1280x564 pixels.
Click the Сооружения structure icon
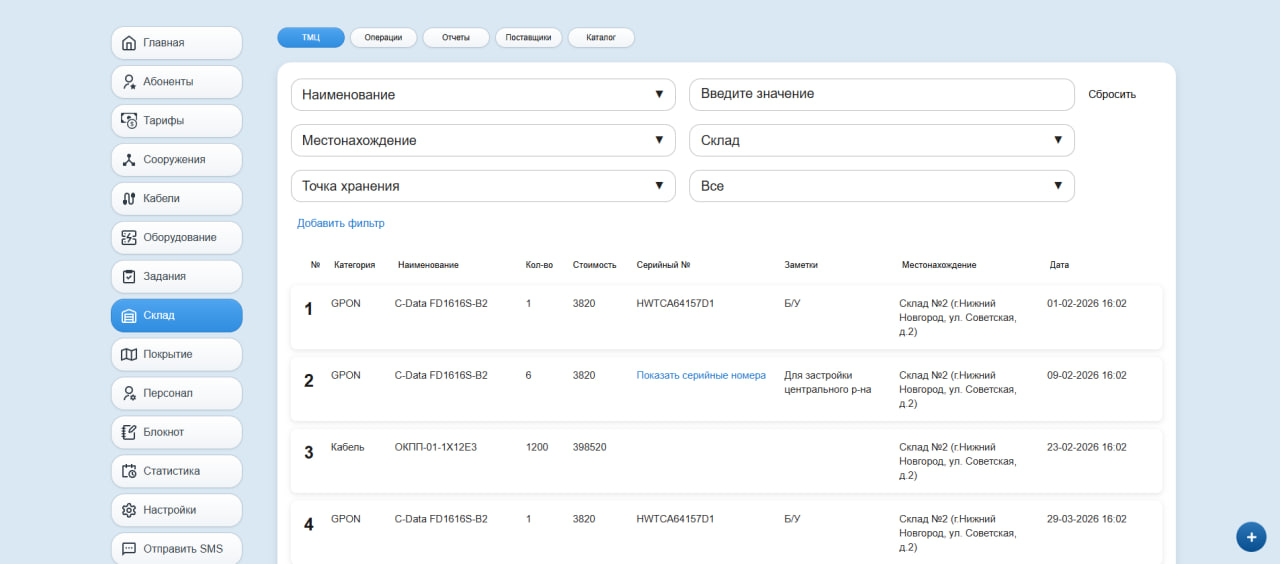[128, 160]
